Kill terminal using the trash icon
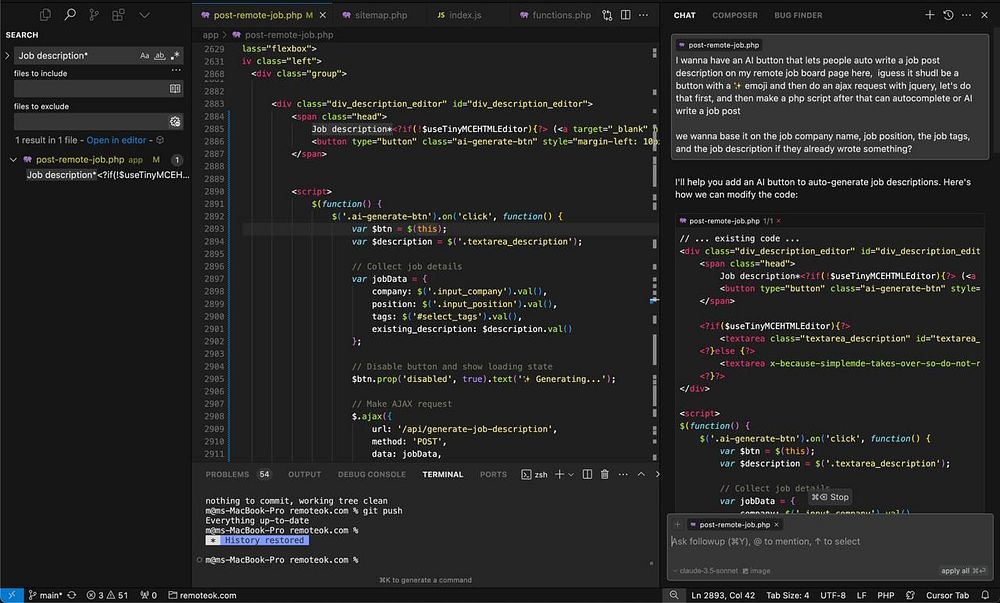Screen dimensions: 1000x603 [x=606, y=474]
